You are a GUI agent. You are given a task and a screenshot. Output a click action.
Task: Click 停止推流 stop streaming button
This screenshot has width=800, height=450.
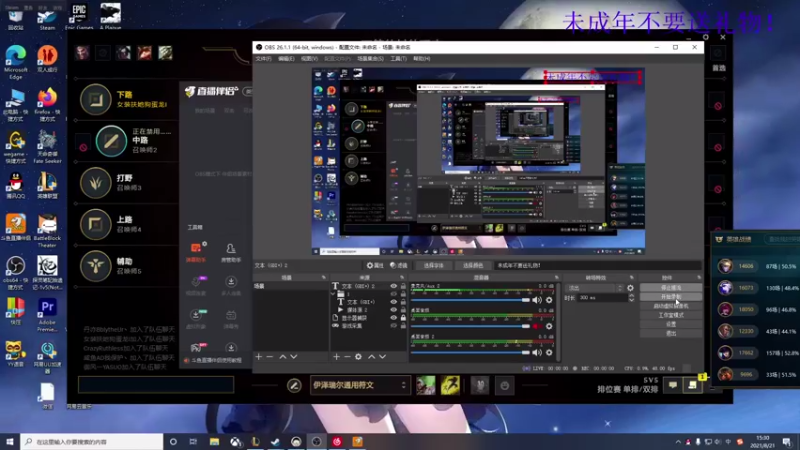coord(671,288)
